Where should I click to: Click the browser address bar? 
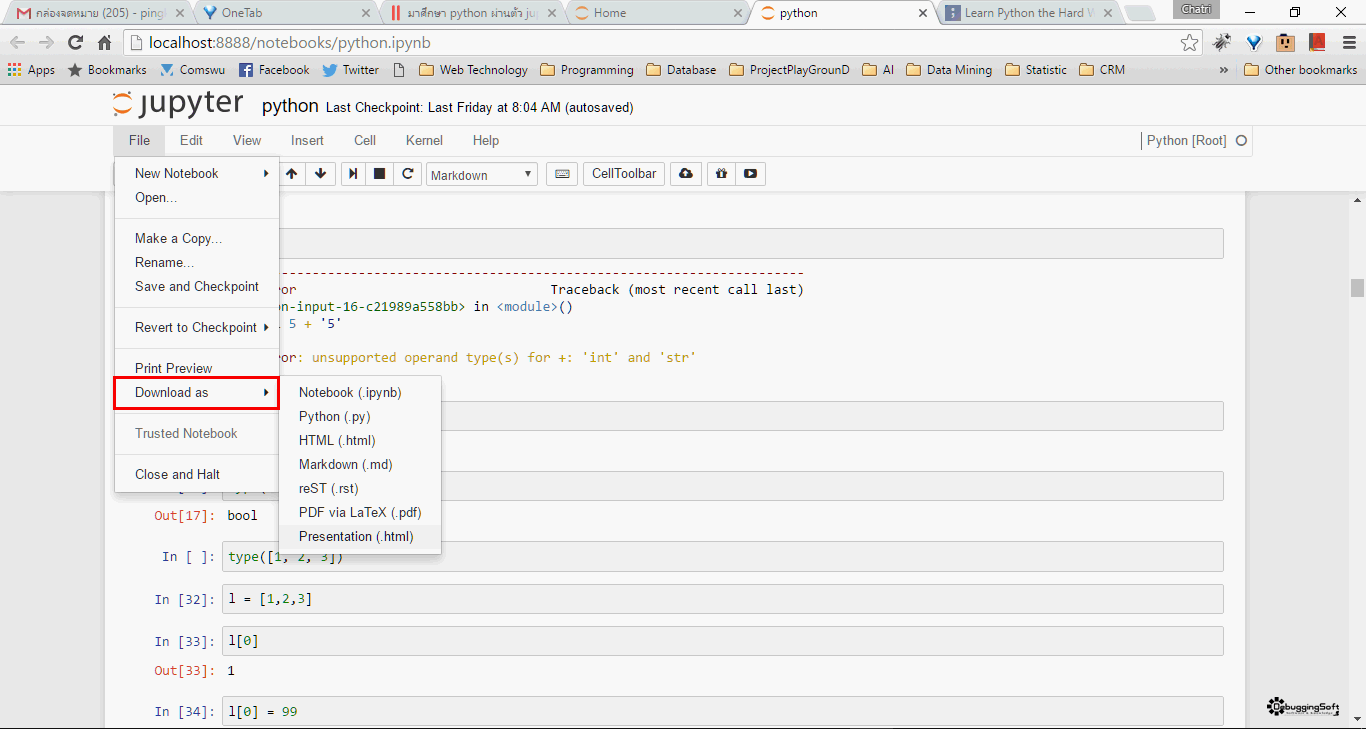click(x=650, y=43)
